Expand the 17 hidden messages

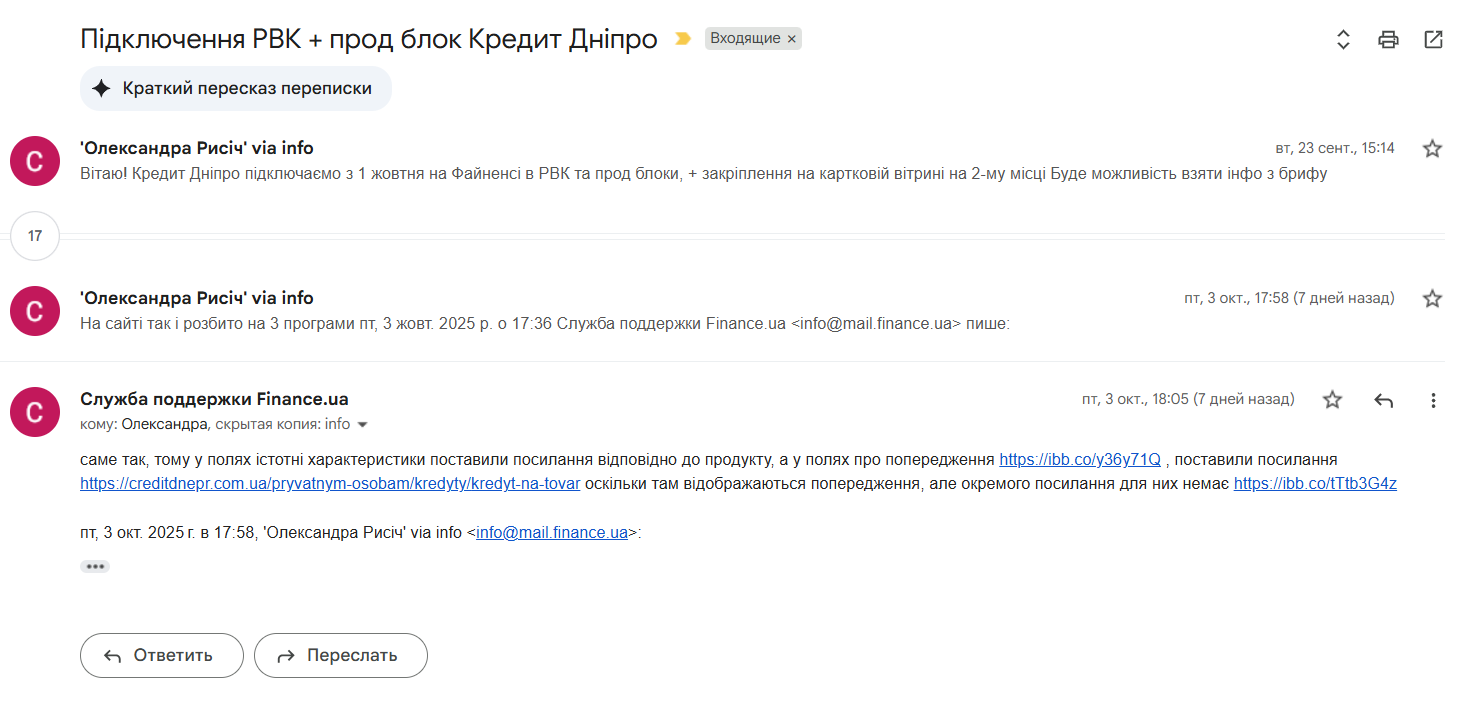(35, 237)
